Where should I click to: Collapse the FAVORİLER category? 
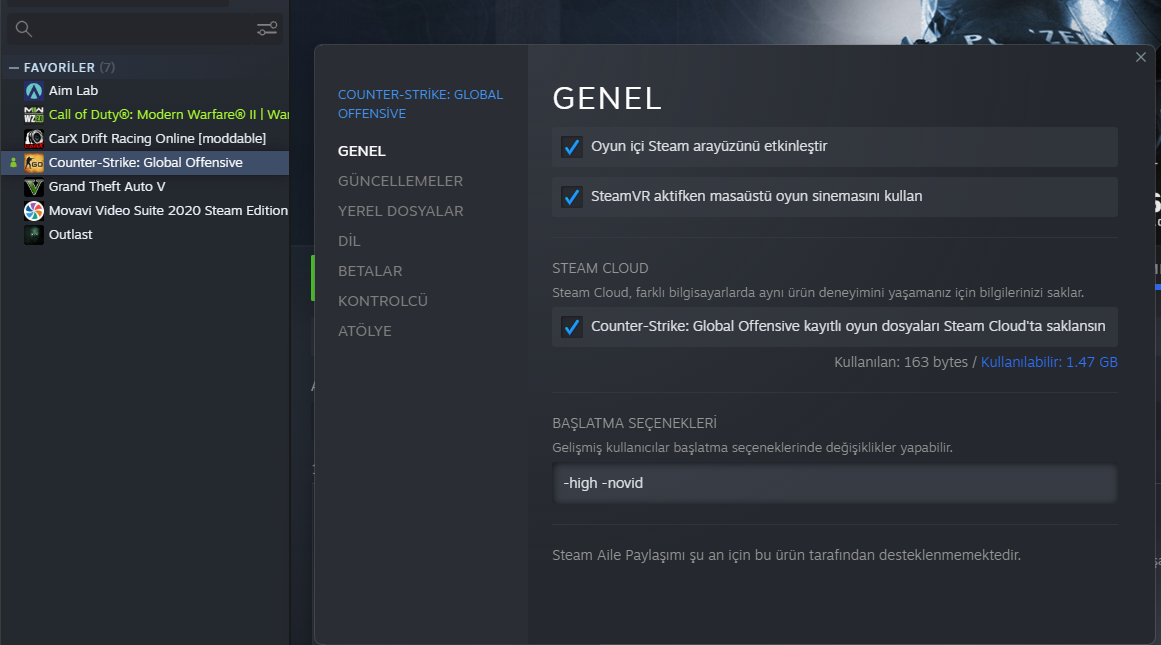click(14, 68)
